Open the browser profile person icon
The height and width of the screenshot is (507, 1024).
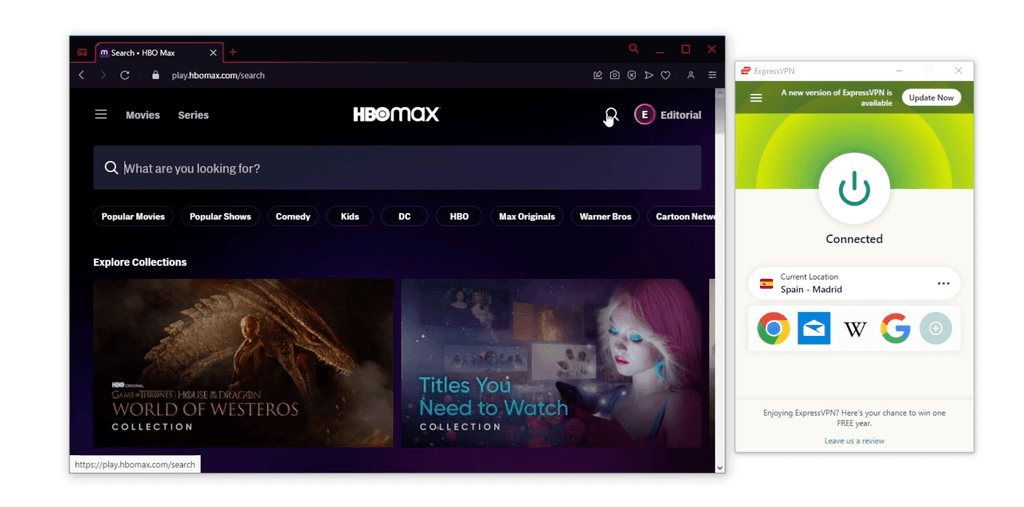[x=690, y=75]
